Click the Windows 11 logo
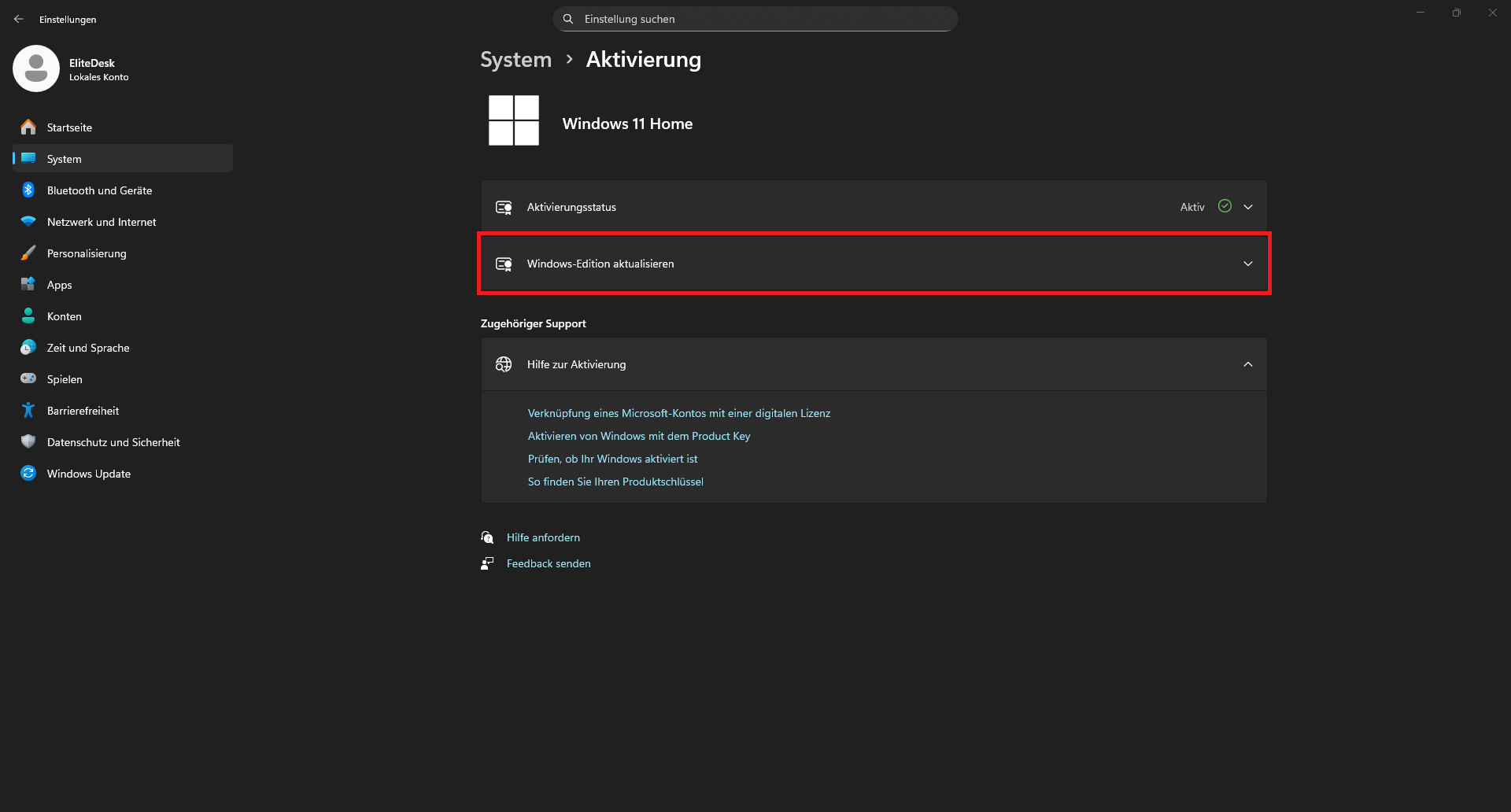Viewport: 1511px width, 812px height. click(x=514, y=120)
